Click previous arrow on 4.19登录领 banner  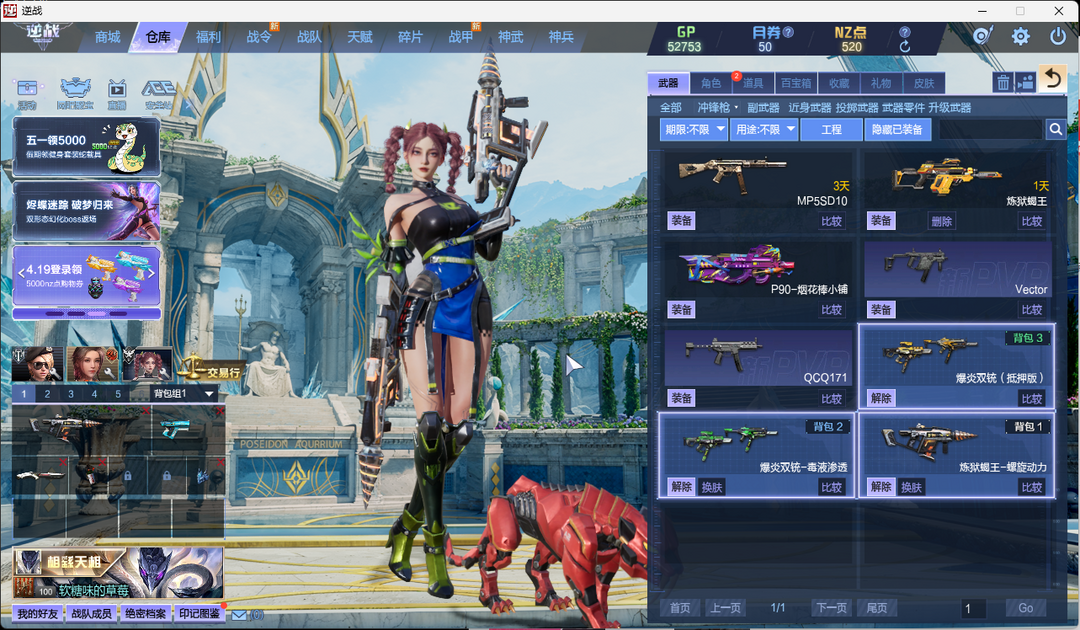21,273
